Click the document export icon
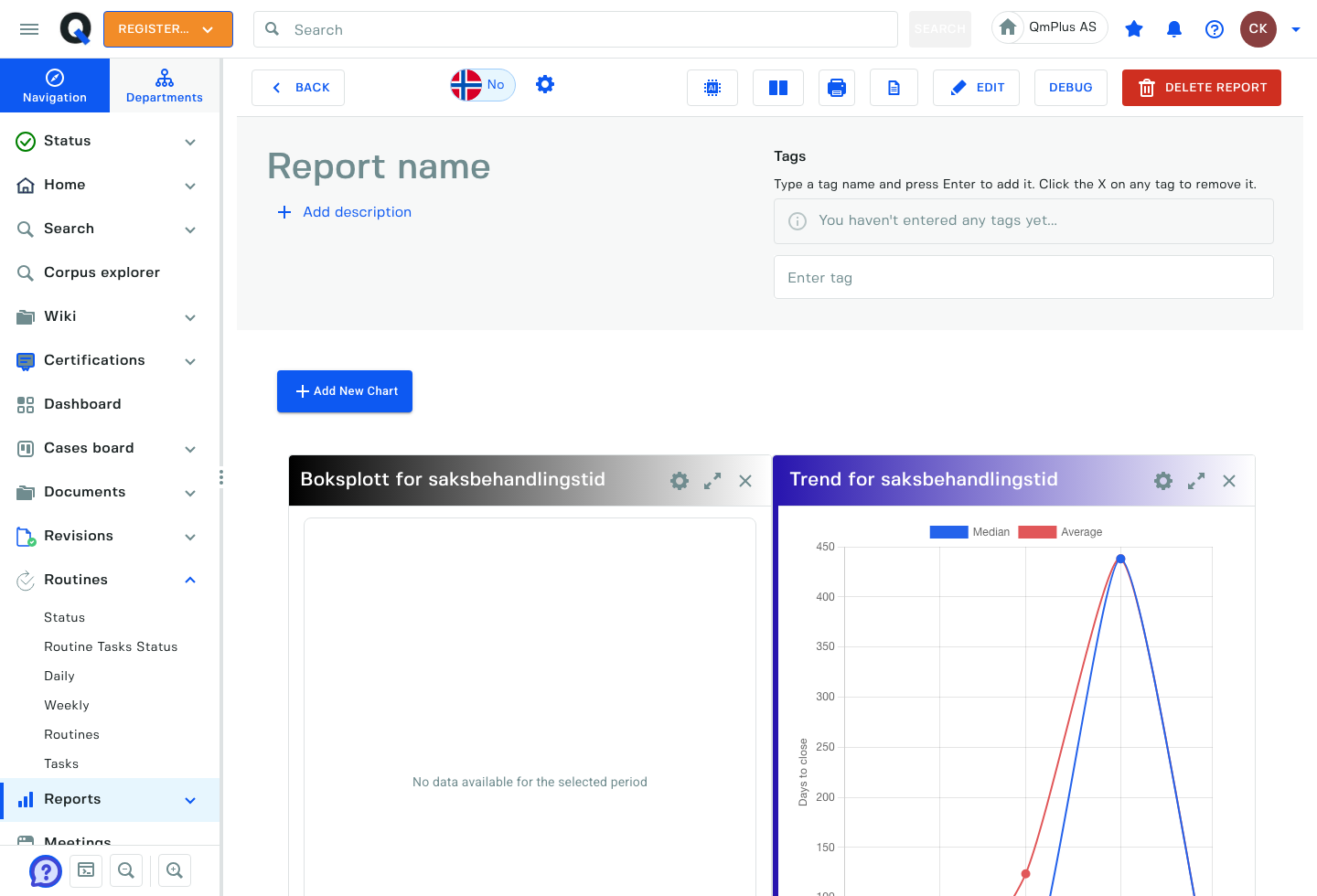This screenshot has width=1317, height=896. coord(894,88)
